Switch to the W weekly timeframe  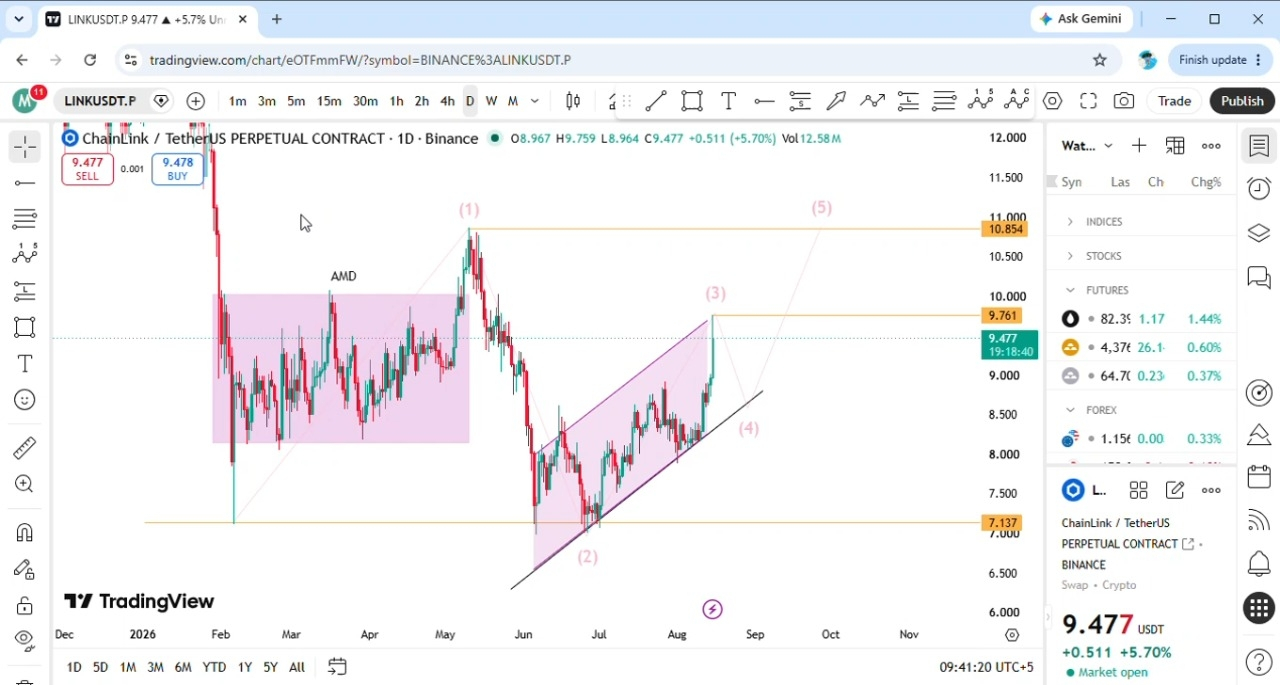pos(491,101)
